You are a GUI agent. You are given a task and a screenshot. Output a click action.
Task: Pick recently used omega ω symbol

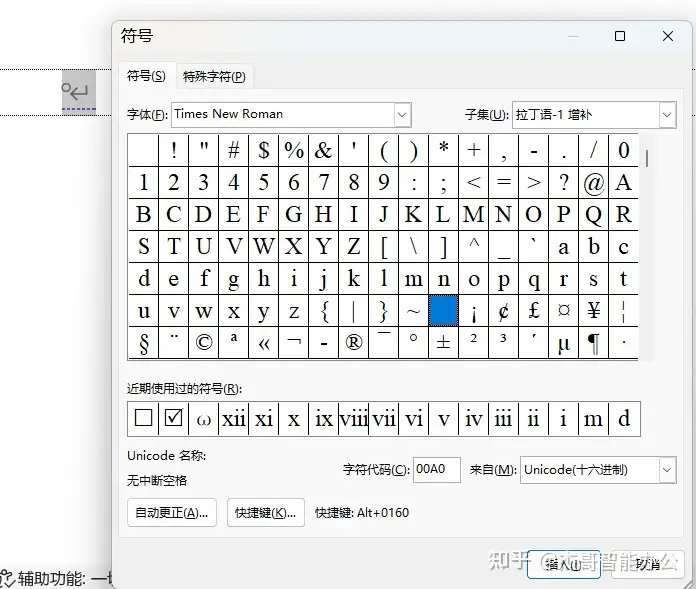tap(203, 418)
